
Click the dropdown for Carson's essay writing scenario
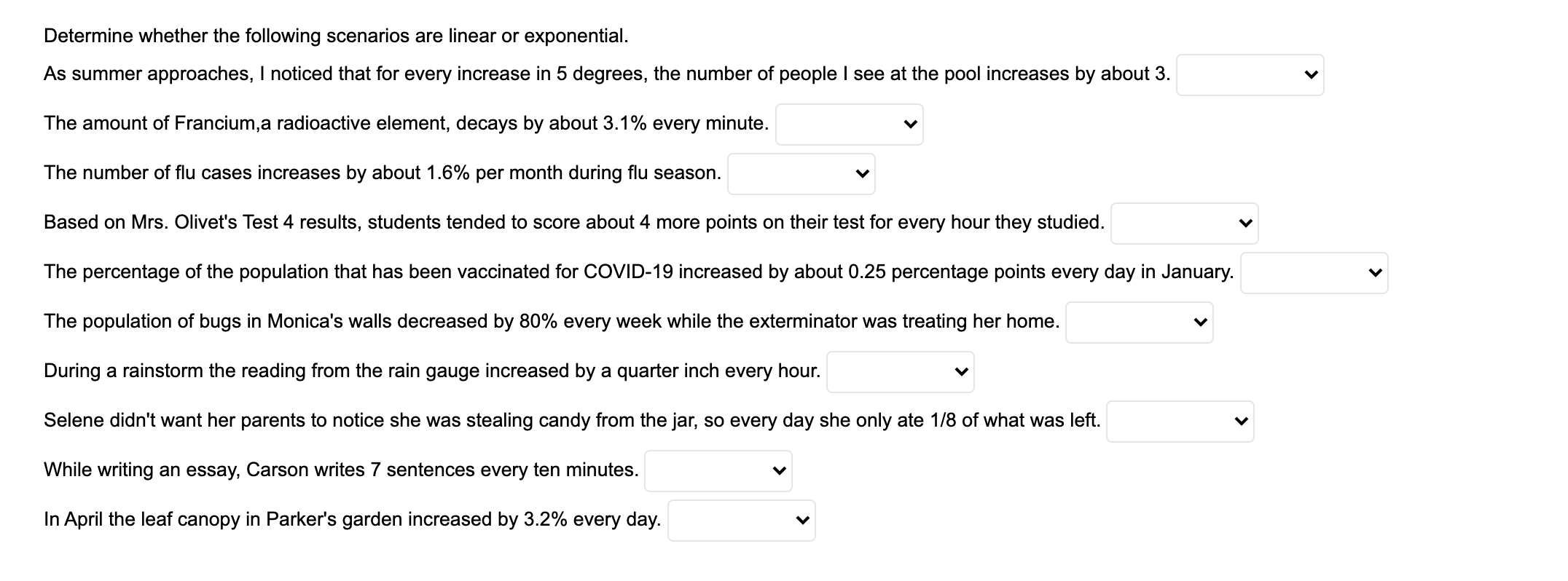point(717,471)
